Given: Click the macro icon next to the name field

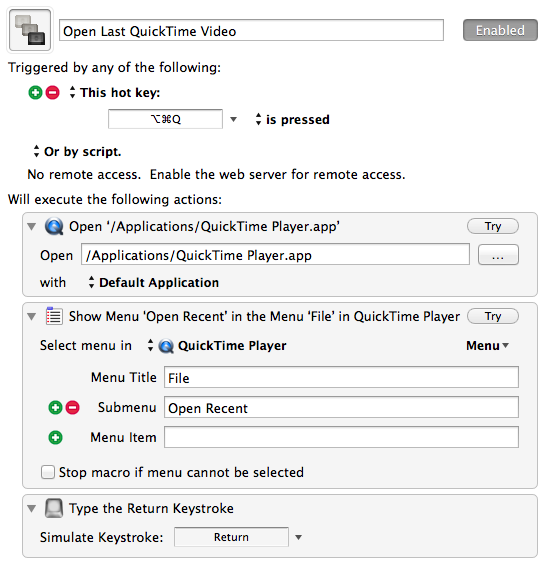Looking at the screenshot, I should coord(30,30).
